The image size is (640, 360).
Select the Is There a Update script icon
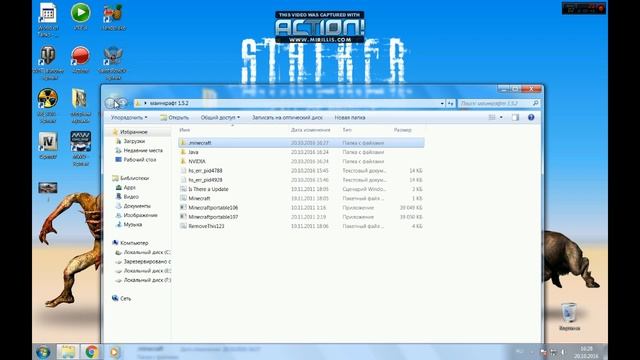(183, 189)
